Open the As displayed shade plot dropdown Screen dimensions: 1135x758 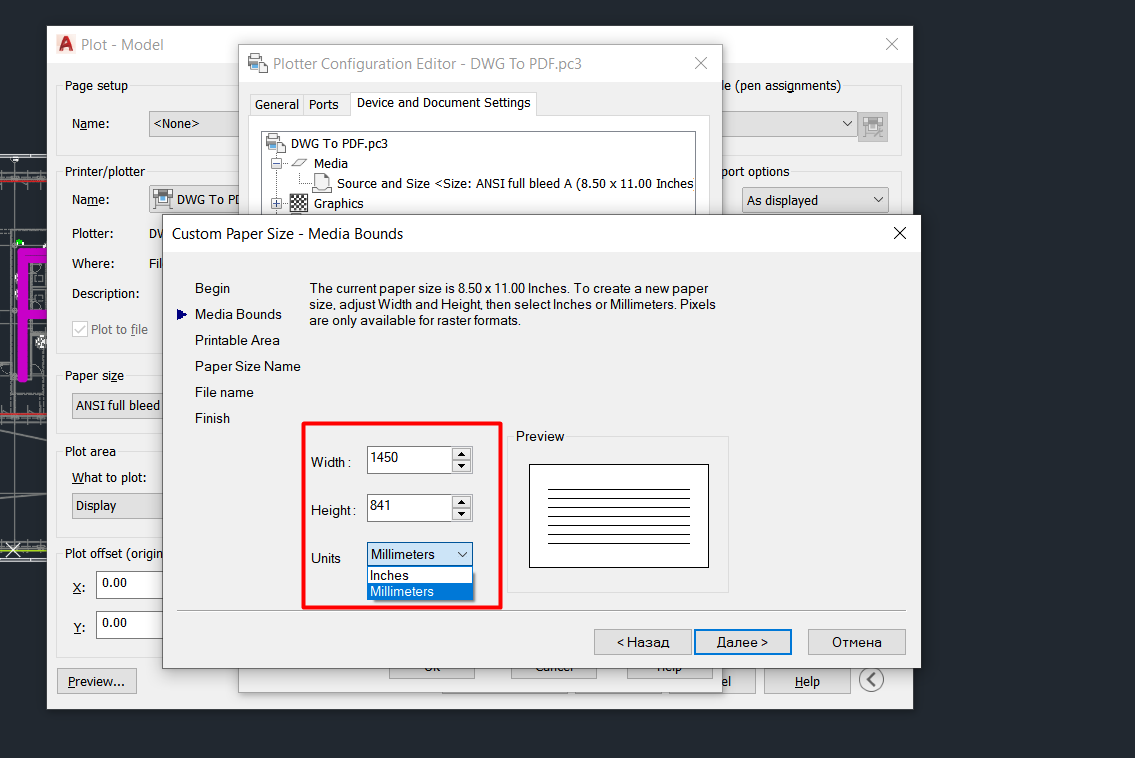tap(816, 201)
